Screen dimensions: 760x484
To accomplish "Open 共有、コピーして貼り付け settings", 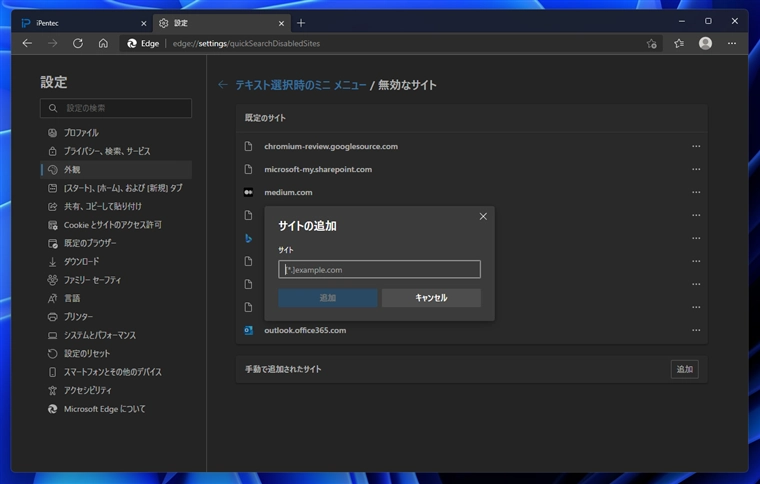I will pos(116,206).
